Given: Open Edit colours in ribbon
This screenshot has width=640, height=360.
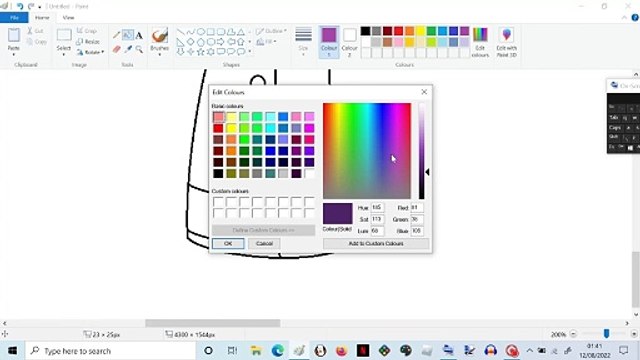Looking at the screenshot, I should [x=480, y=42].
